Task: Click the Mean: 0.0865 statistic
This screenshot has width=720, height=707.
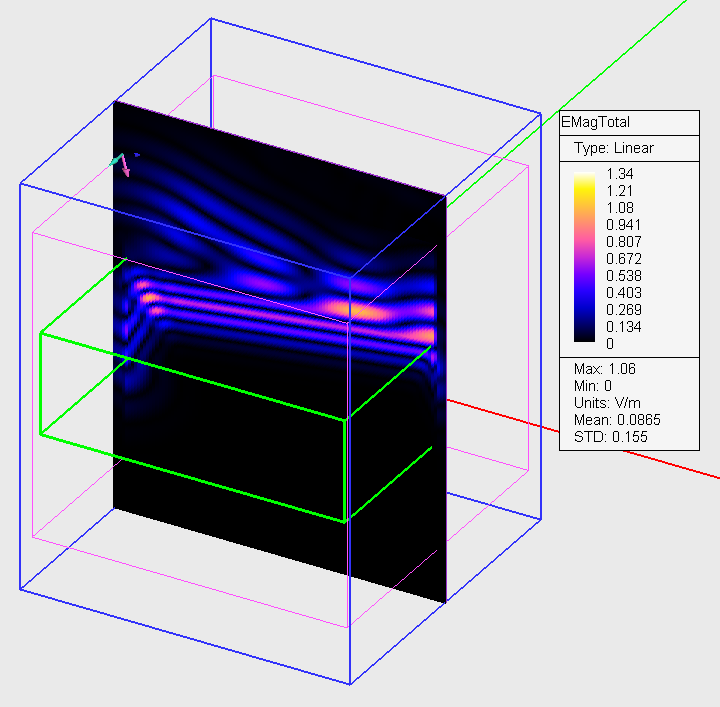Action: (617, 419)
